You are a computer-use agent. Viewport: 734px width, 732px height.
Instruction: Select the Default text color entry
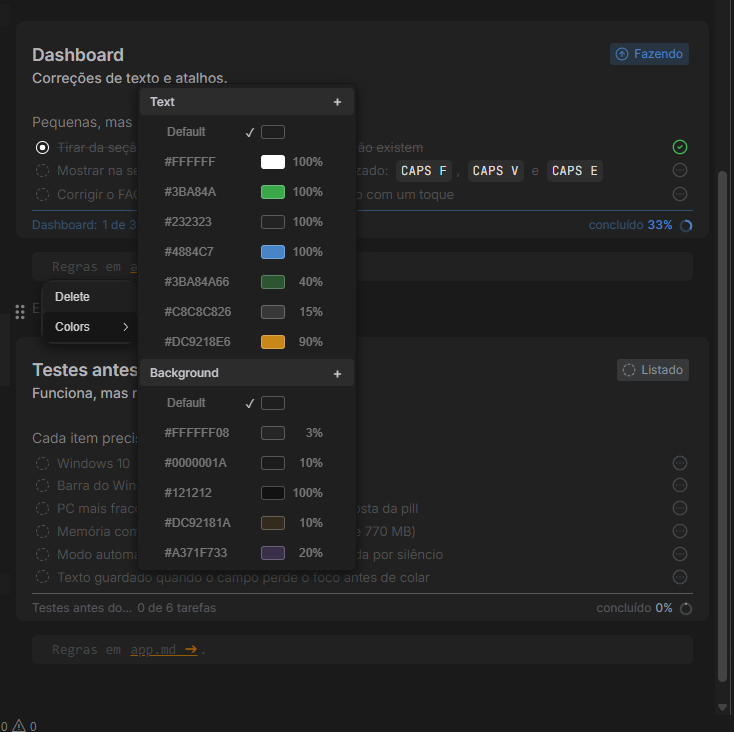(x=247, y=132)
